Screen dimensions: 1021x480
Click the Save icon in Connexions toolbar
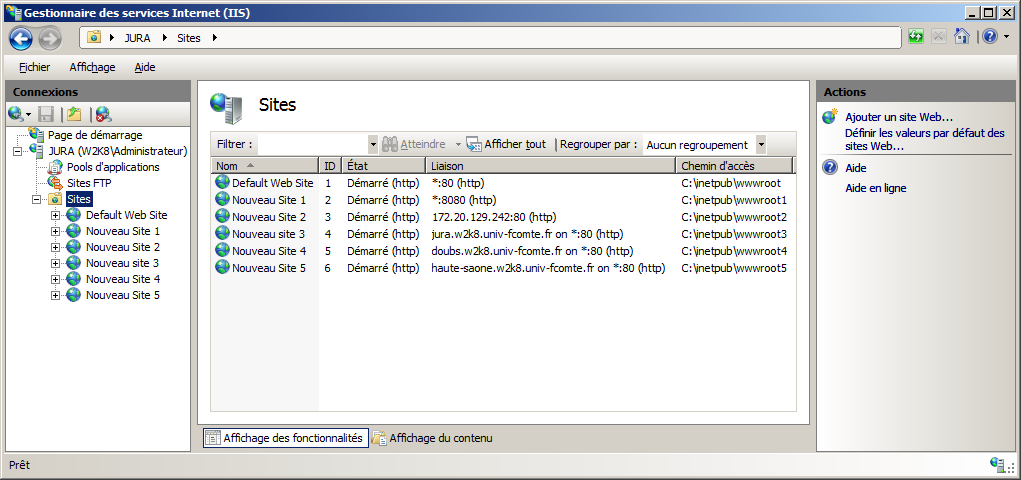coord(46,115)
